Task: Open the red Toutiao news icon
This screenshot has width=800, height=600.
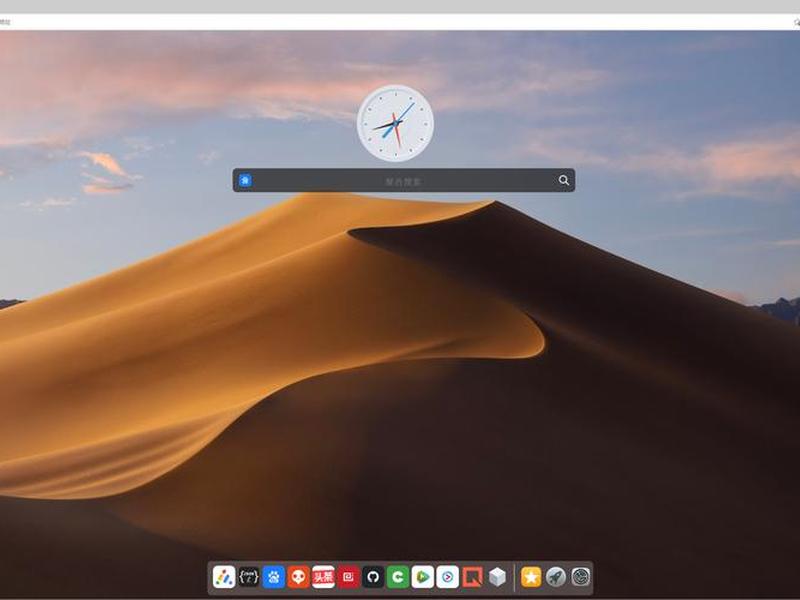Action: click(x=323, y=577)
